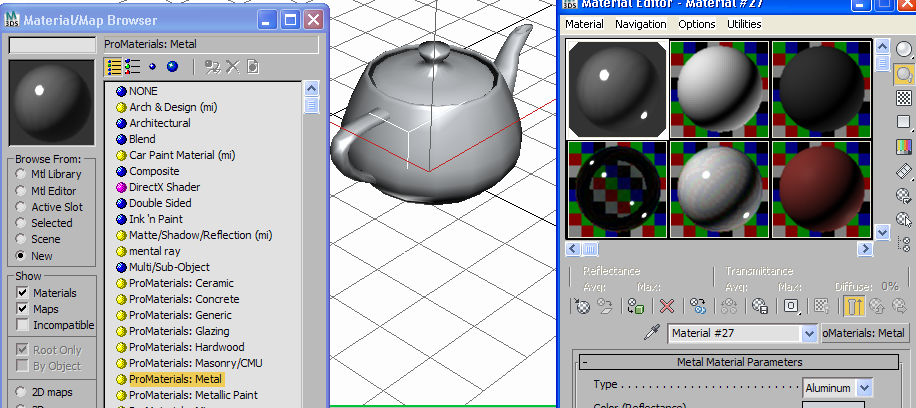916x408 pixels.
Task: Click Put Material to Scene icon
Action: click(605, 306)
